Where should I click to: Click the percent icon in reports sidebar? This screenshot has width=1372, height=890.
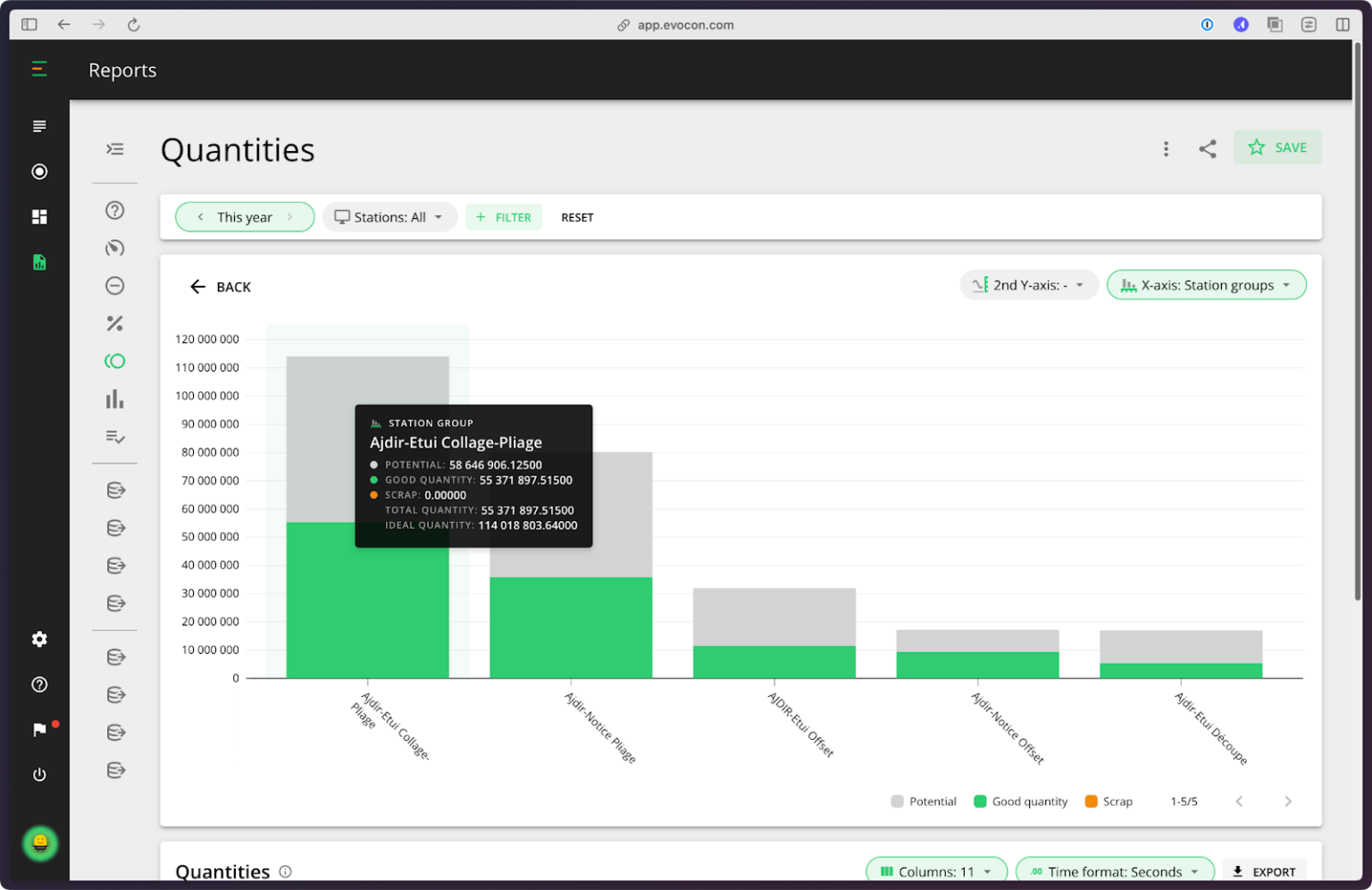click(x=114, y=323)
